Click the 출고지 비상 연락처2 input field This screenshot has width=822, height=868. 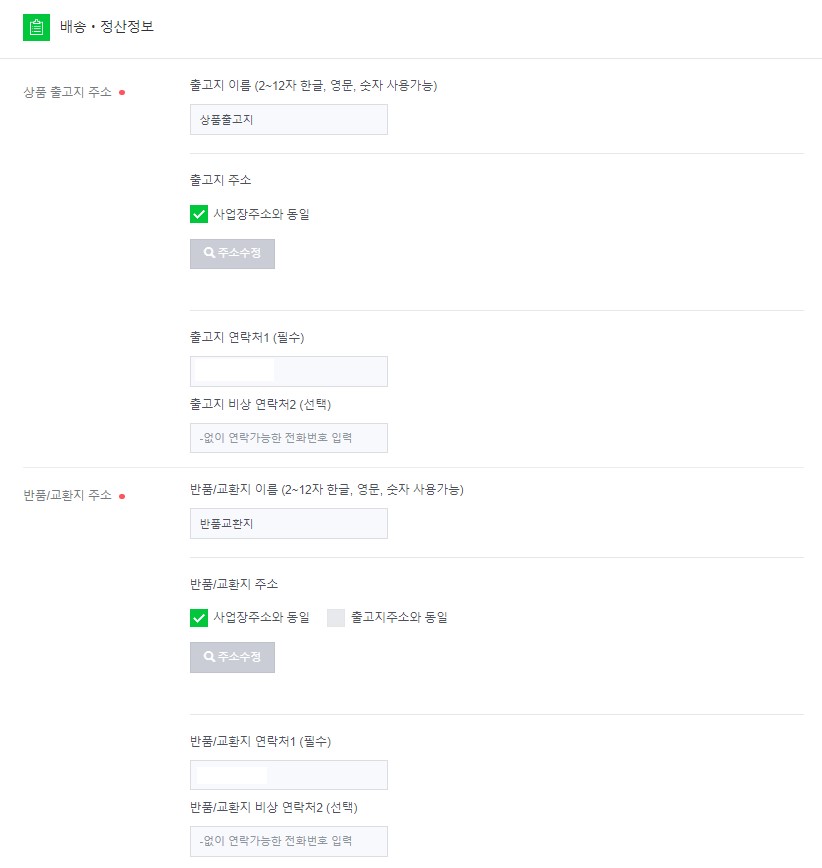(288, 437)
